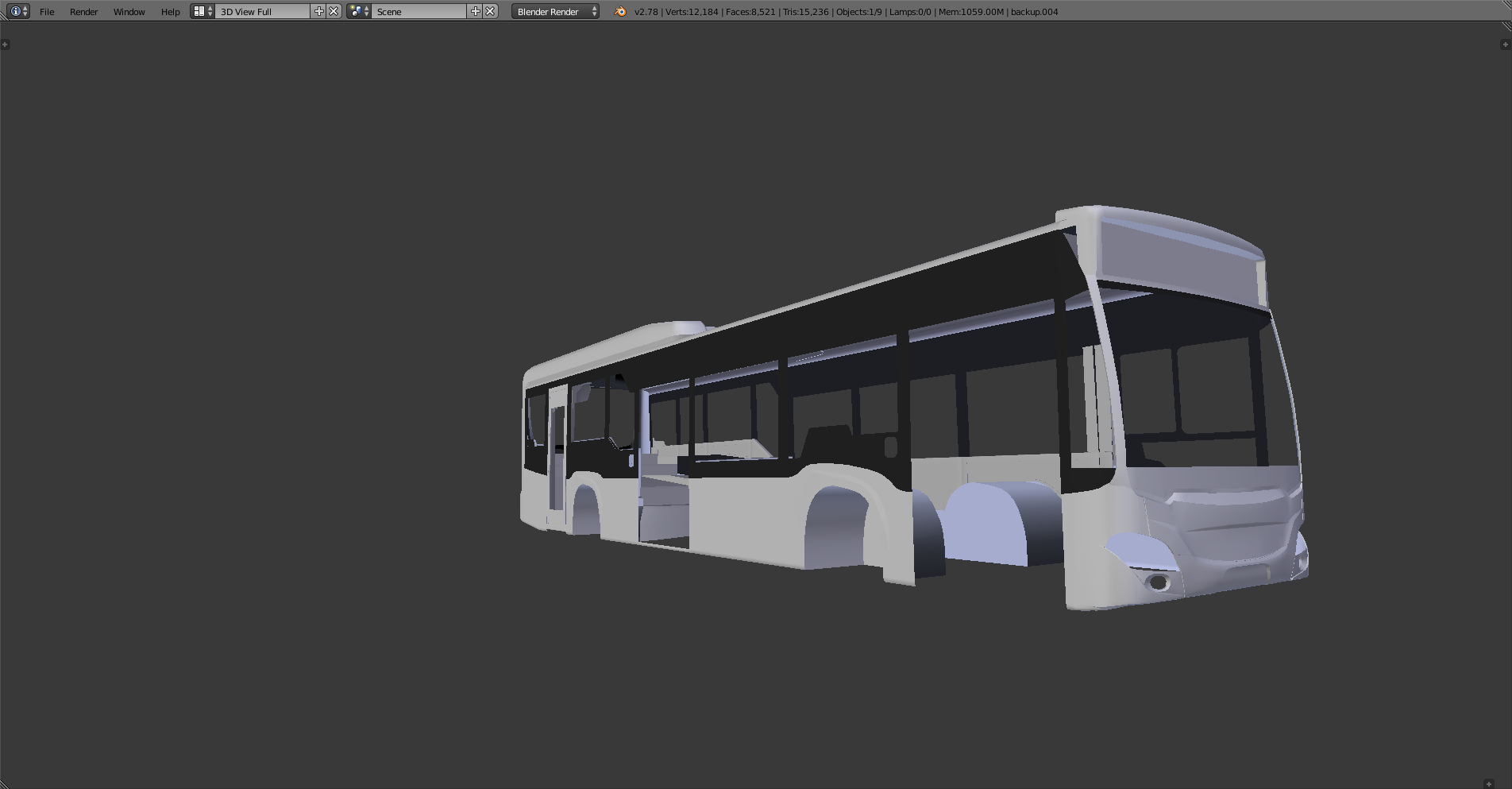This screenshot has width=1512, height=789.
Task: Open the Help menu
Action: pos(170,12)
